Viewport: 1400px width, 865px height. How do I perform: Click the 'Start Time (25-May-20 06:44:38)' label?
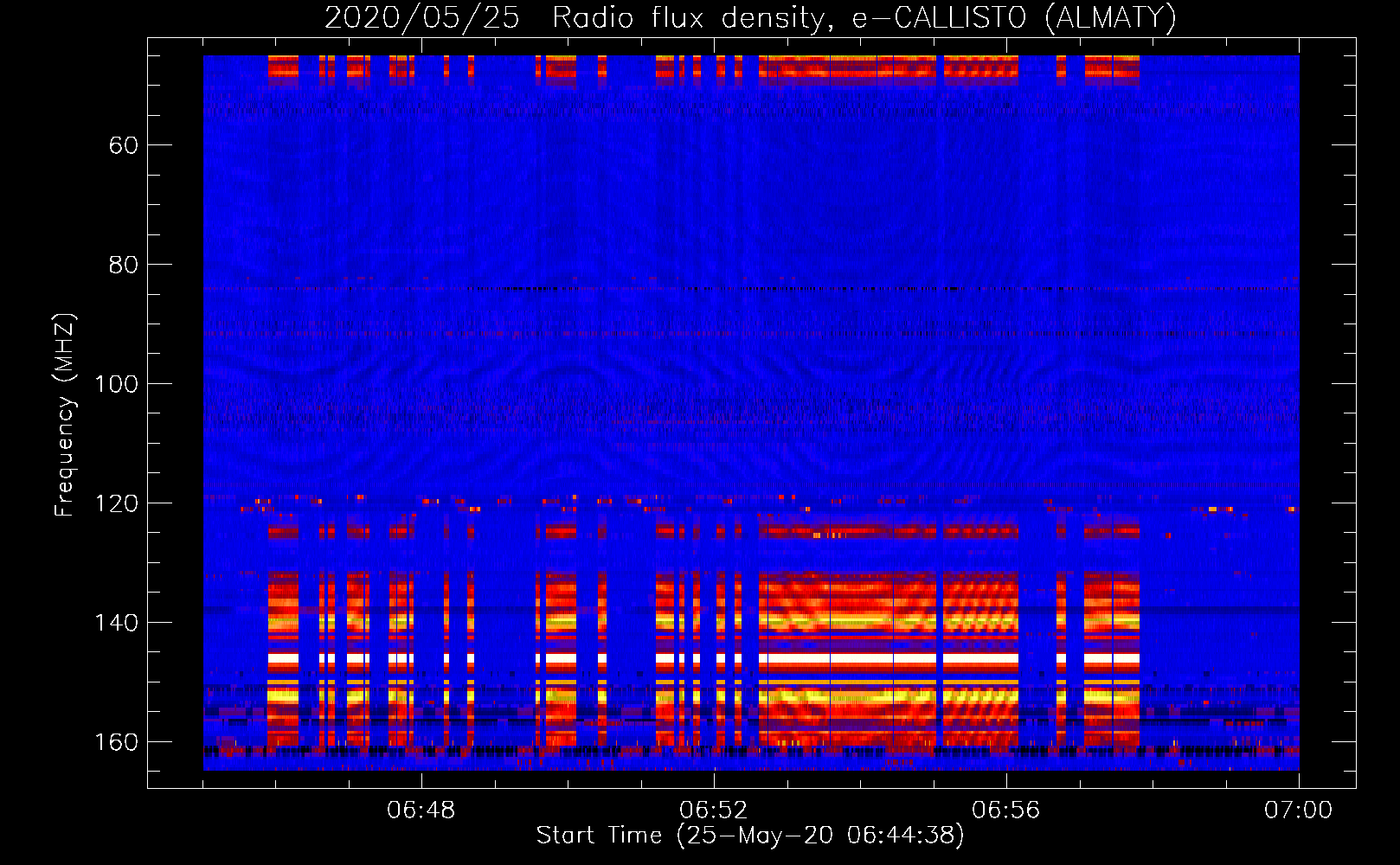pos(750,836)
